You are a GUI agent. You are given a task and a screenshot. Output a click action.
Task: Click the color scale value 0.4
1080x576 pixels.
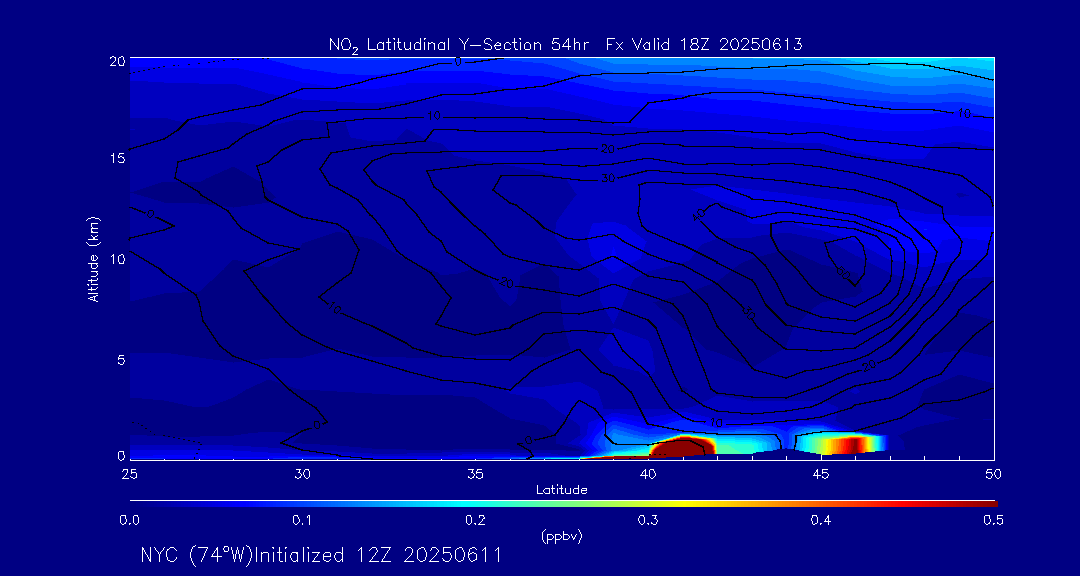pos(821,520)
